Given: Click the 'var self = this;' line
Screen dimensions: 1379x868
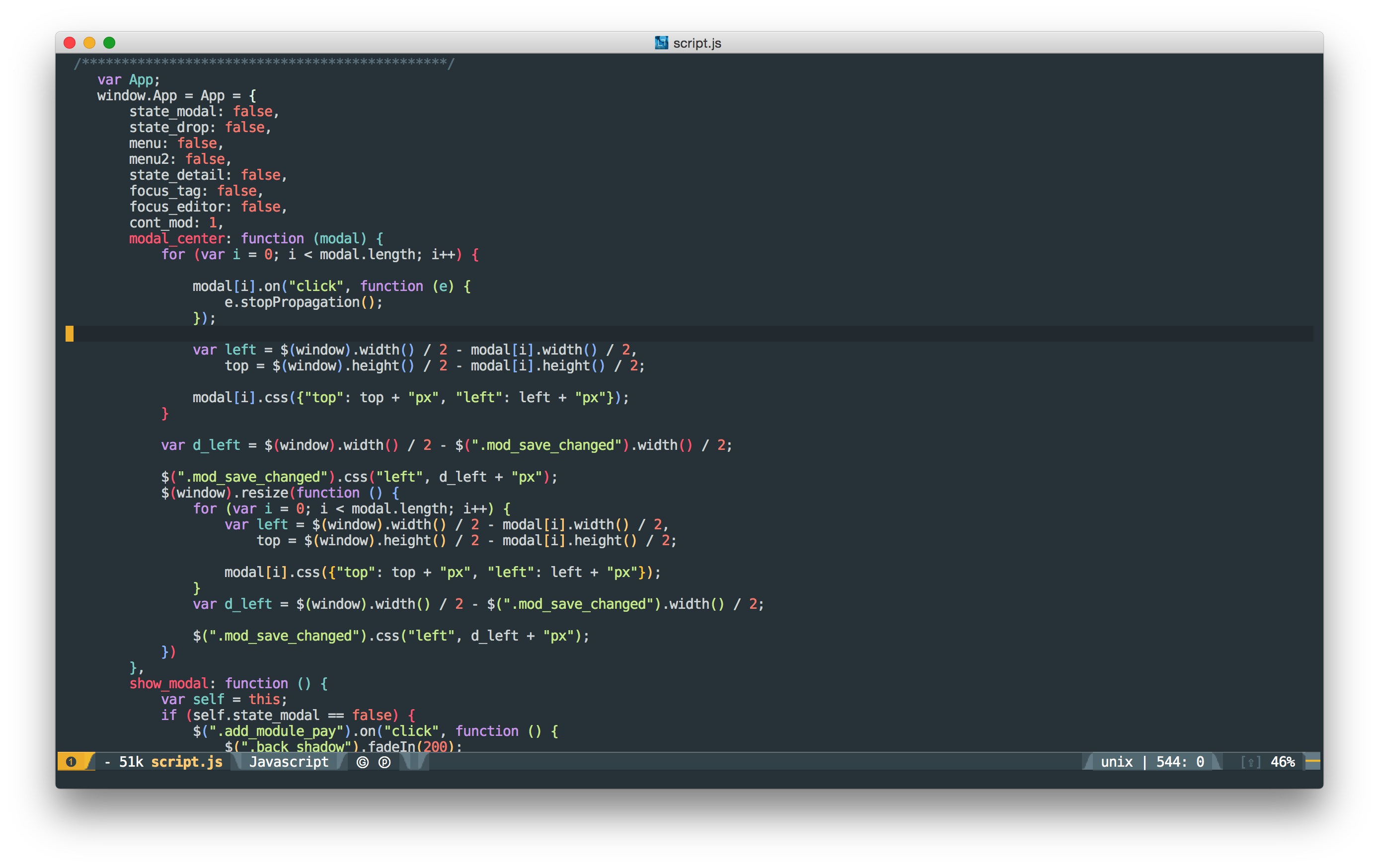Looking at the screenshot, I should click(224, 700).
